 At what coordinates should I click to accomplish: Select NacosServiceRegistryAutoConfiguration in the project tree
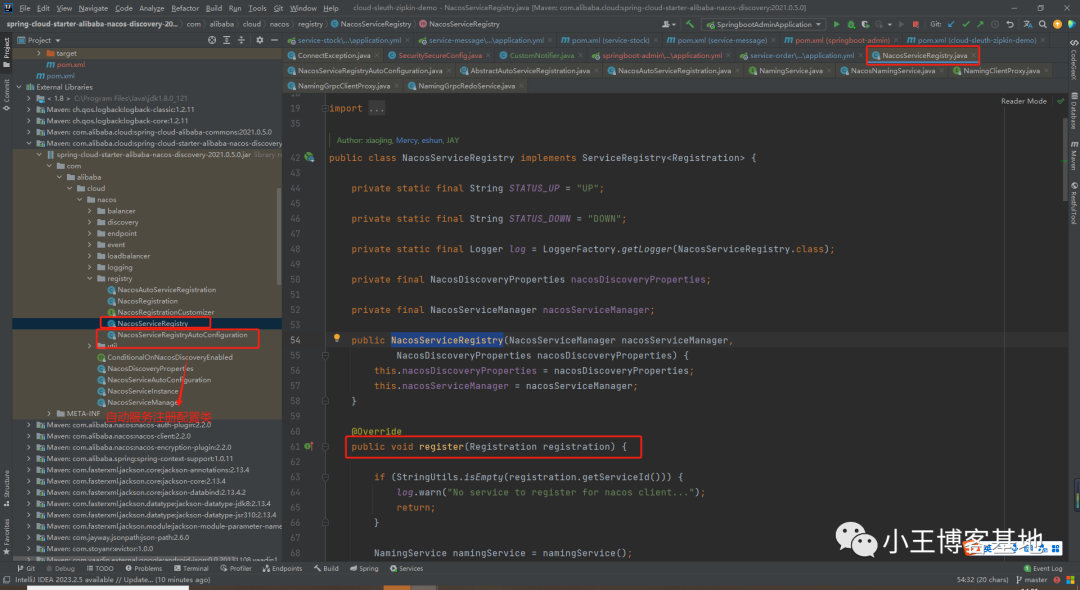(x=182, y=335)
